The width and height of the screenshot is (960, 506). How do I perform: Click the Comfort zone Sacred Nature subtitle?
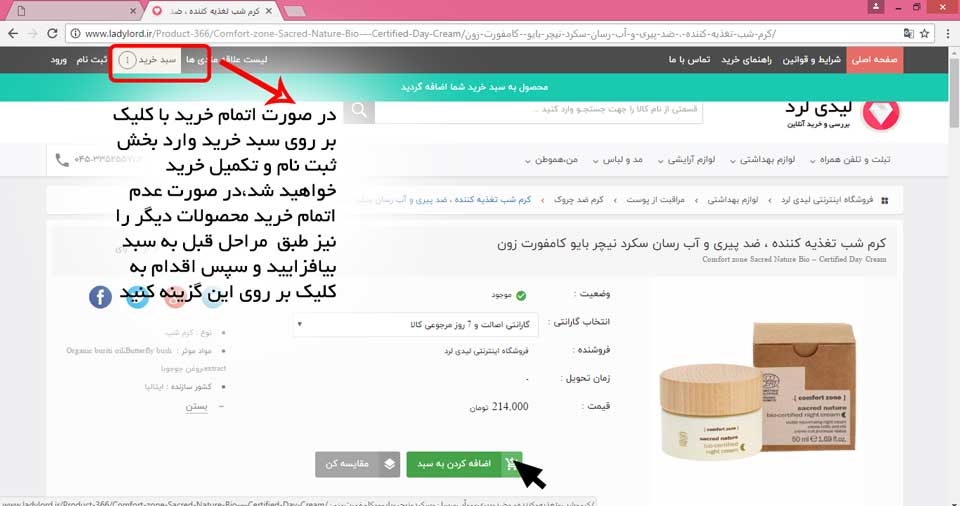click(794, 259)
